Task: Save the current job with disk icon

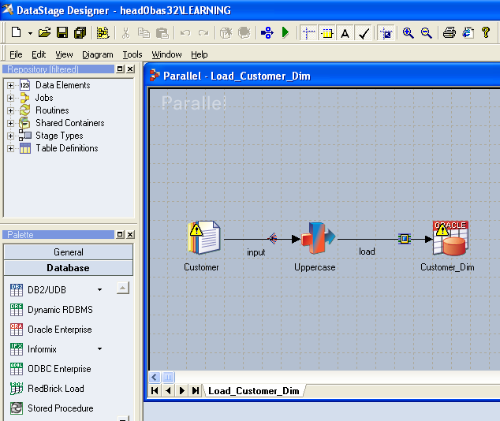Action: coord(62,33)
